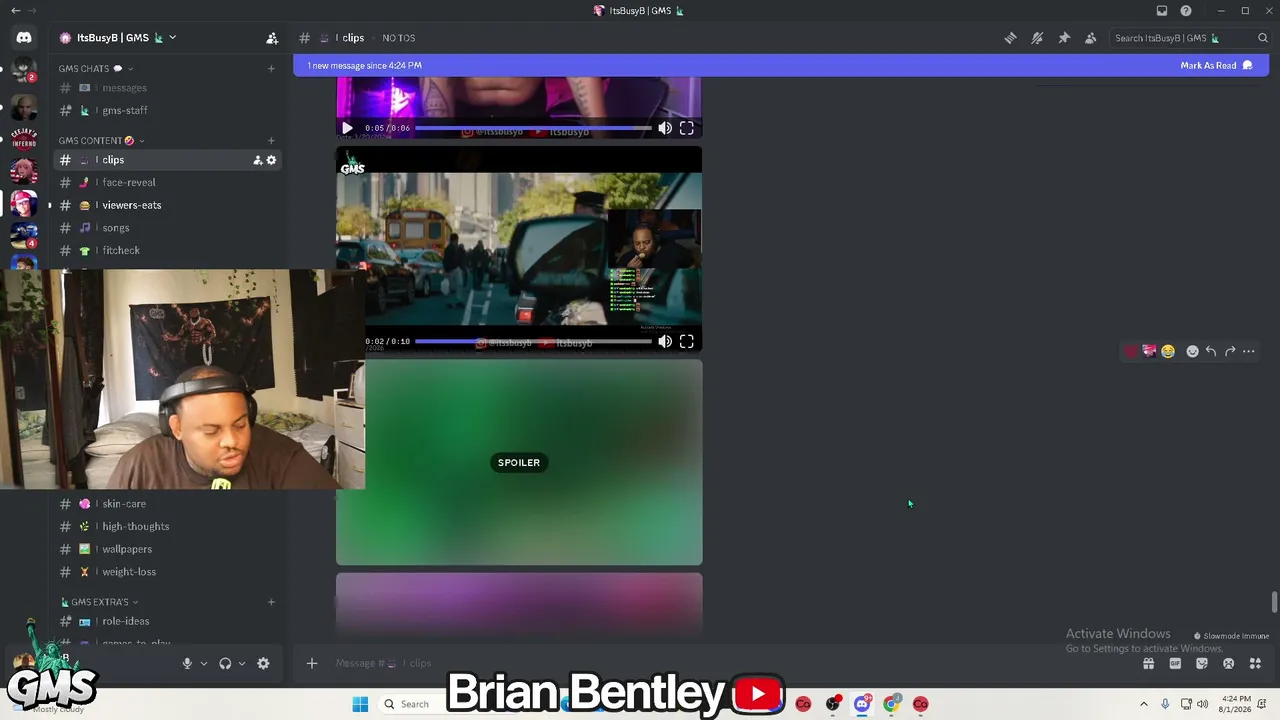Add reaction to the hovered message
Image resolution: width=1280 pixels, height=720 pixels.
pos(1192,351)
